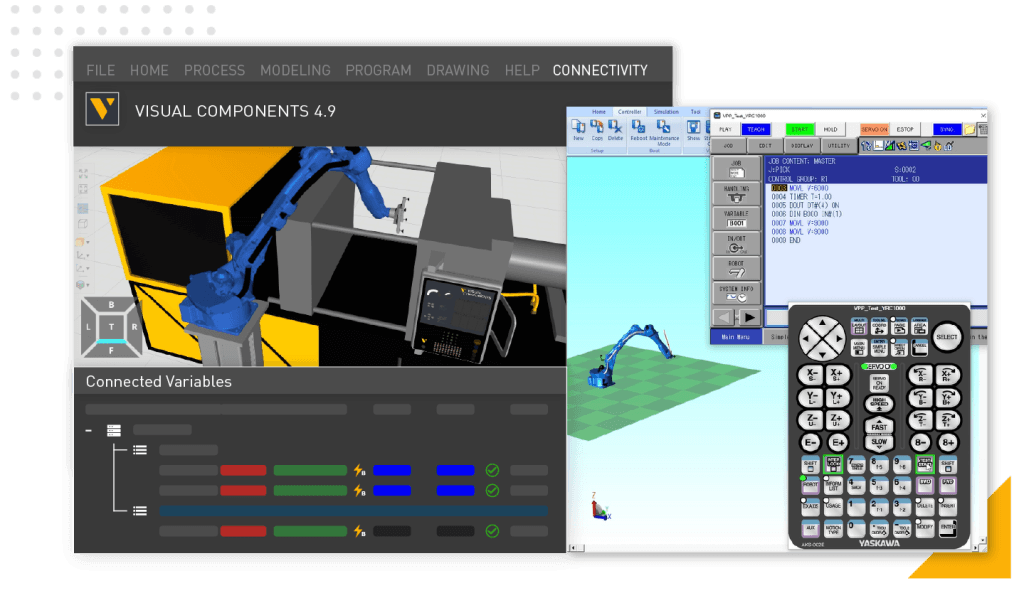1024x593 pixels.
Task: Click lightning icon on first variable row
Action: 360,470
